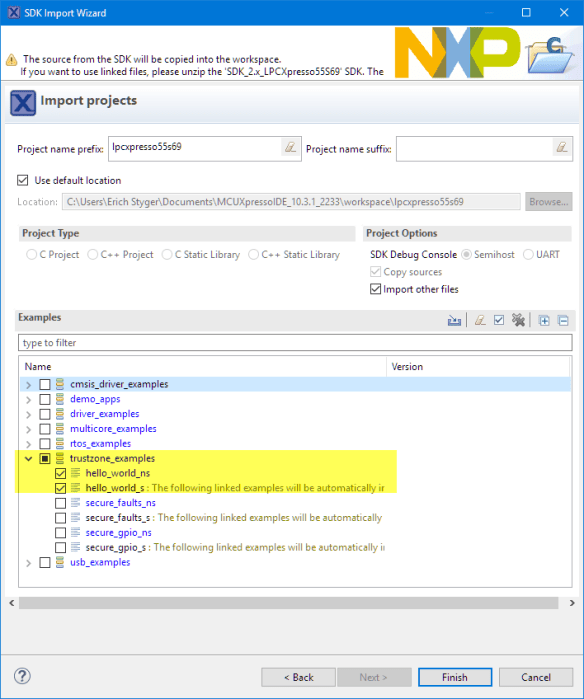Check the secure_gpio_ns checkbox

click(x=60, y=533)
